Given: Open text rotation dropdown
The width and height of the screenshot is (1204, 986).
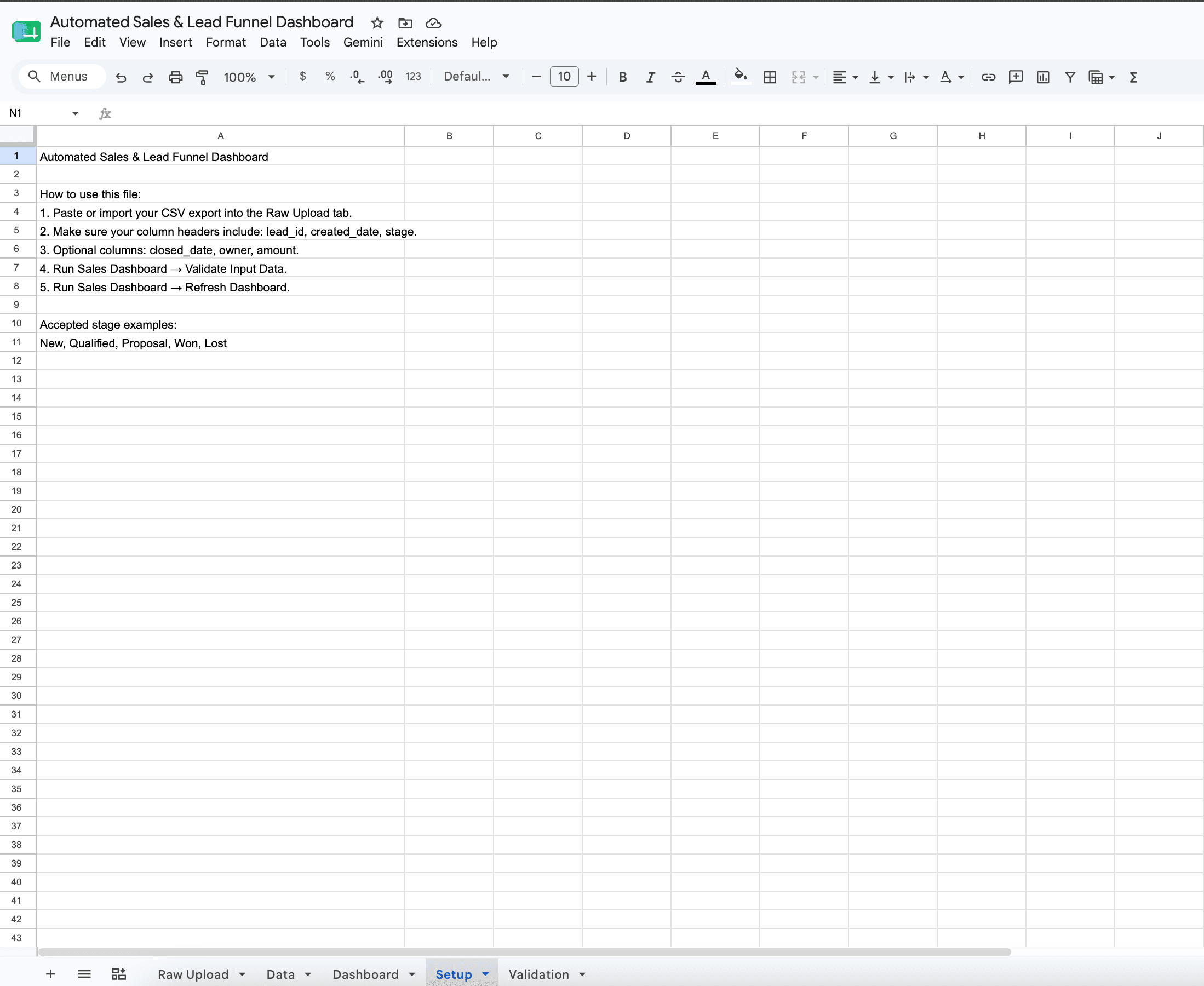Looking at the screenshot, I should [952, 77].
